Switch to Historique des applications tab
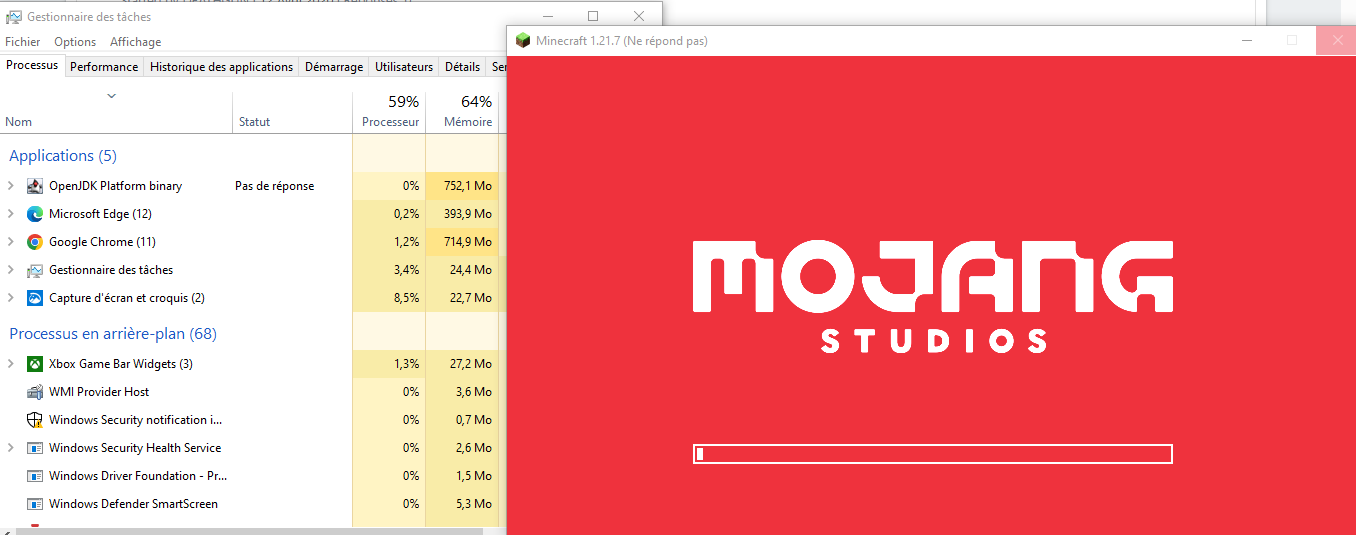Screen dimensions: 1356x535 (x=222, y=67)
